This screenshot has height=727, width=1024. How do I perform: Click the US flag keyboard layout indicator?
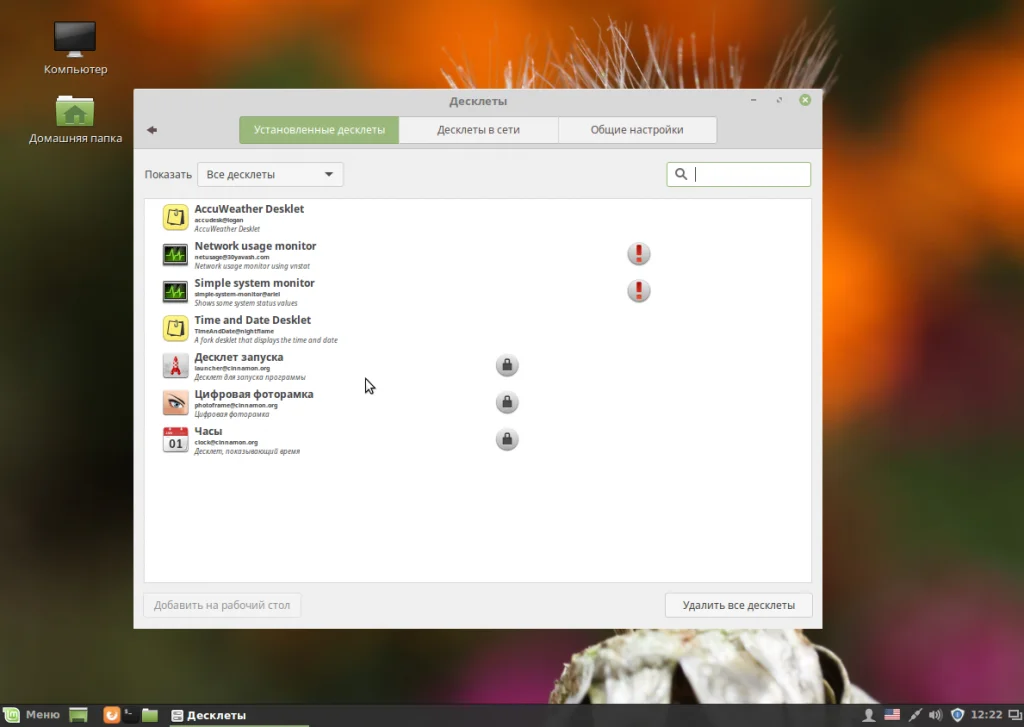pyautogui.click(x=891, y=715)
